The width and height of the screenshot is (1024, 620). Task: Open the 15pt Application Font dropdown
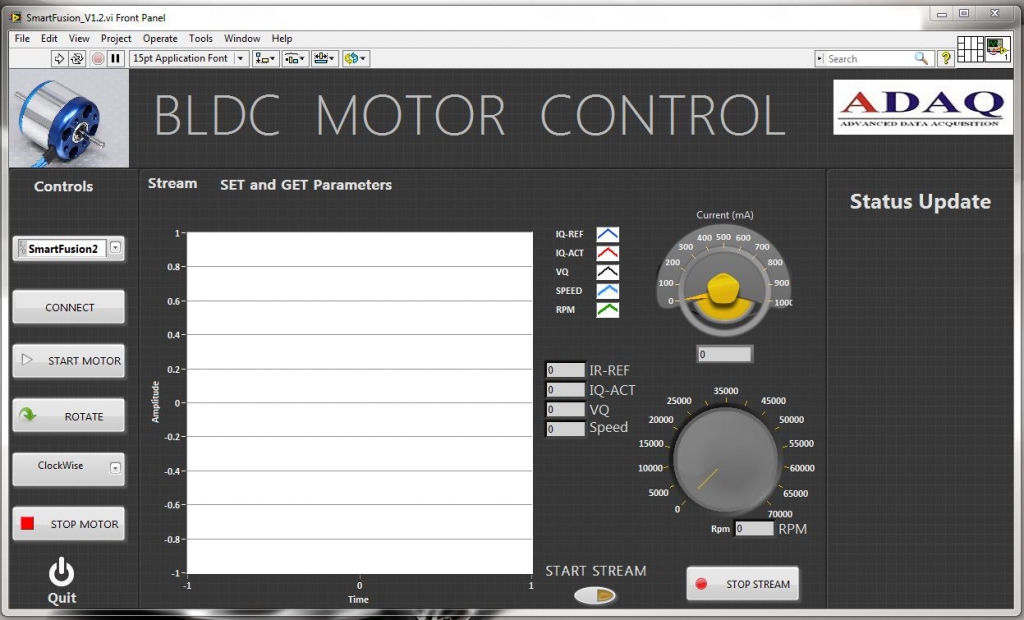click(x=189, y=59)
